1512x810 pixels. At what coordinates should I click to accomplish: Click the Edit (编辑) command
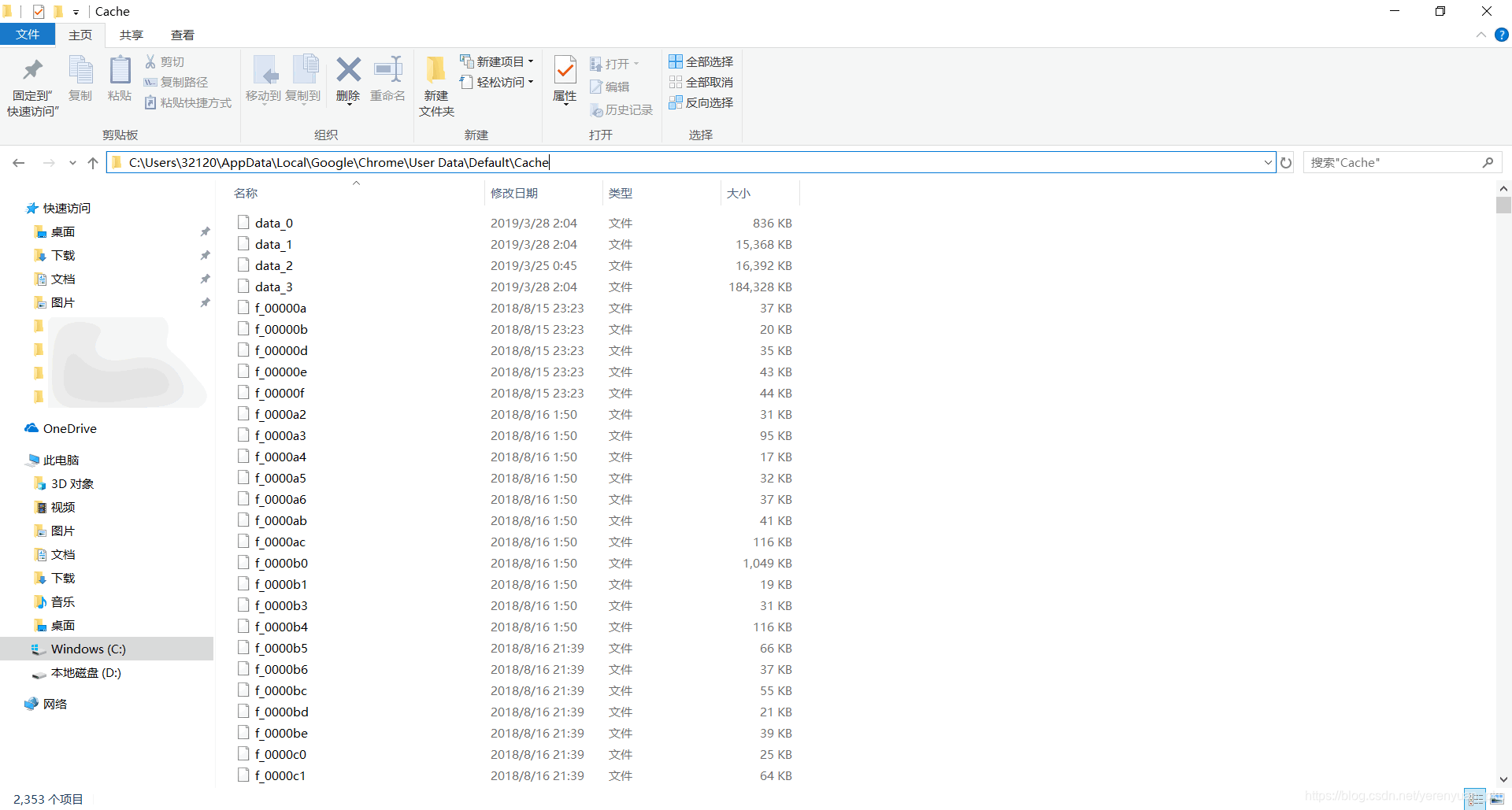click(x=610, y=87)
